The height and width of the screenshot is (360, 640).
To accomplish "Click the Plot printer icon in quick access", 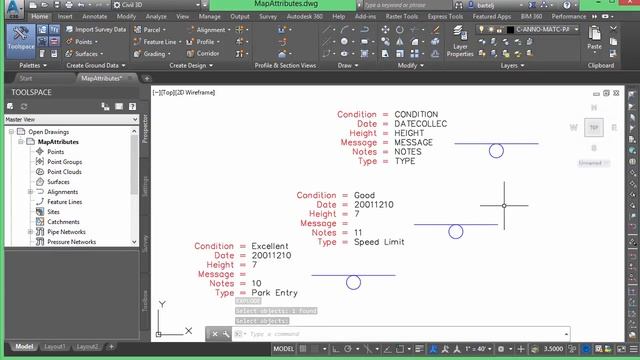I will [x=69, y=5].
